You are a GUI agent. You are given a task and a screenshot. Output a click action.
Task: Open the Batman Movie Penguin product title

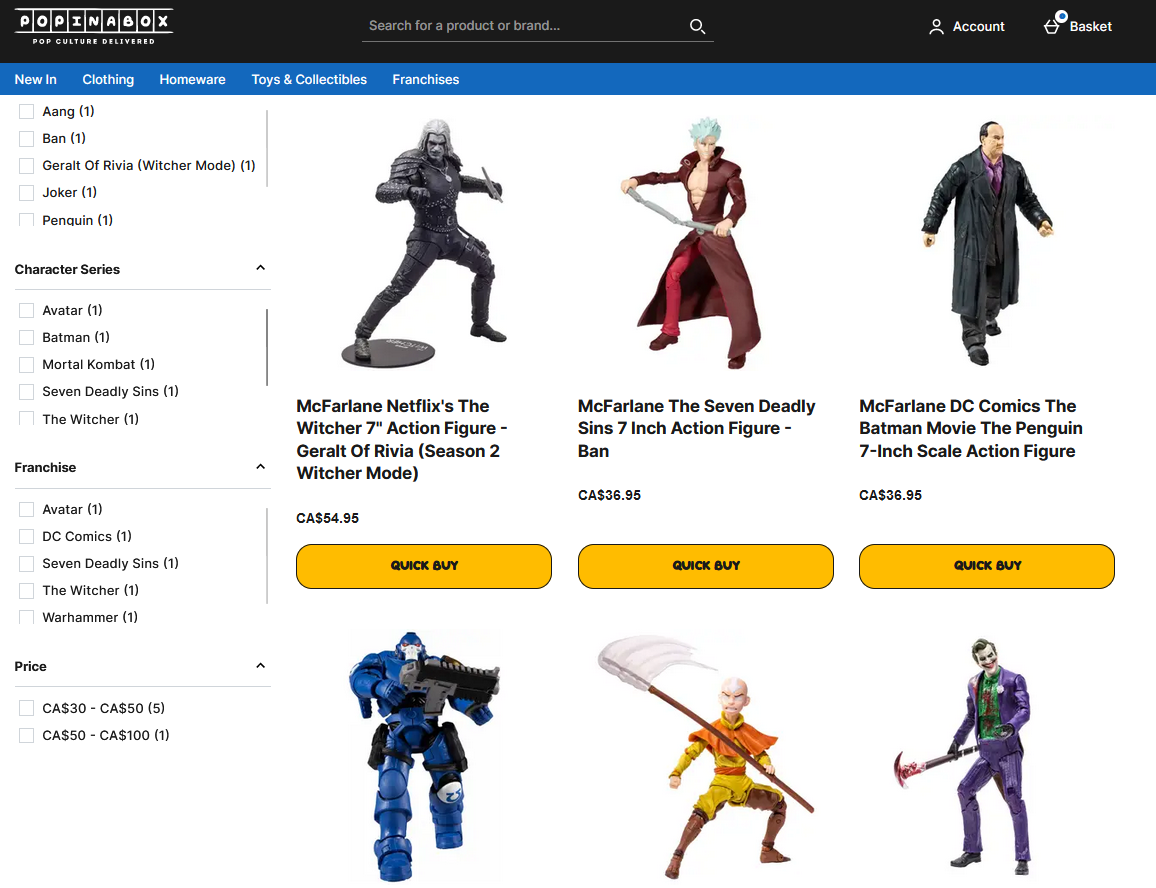tap(971, 429)
